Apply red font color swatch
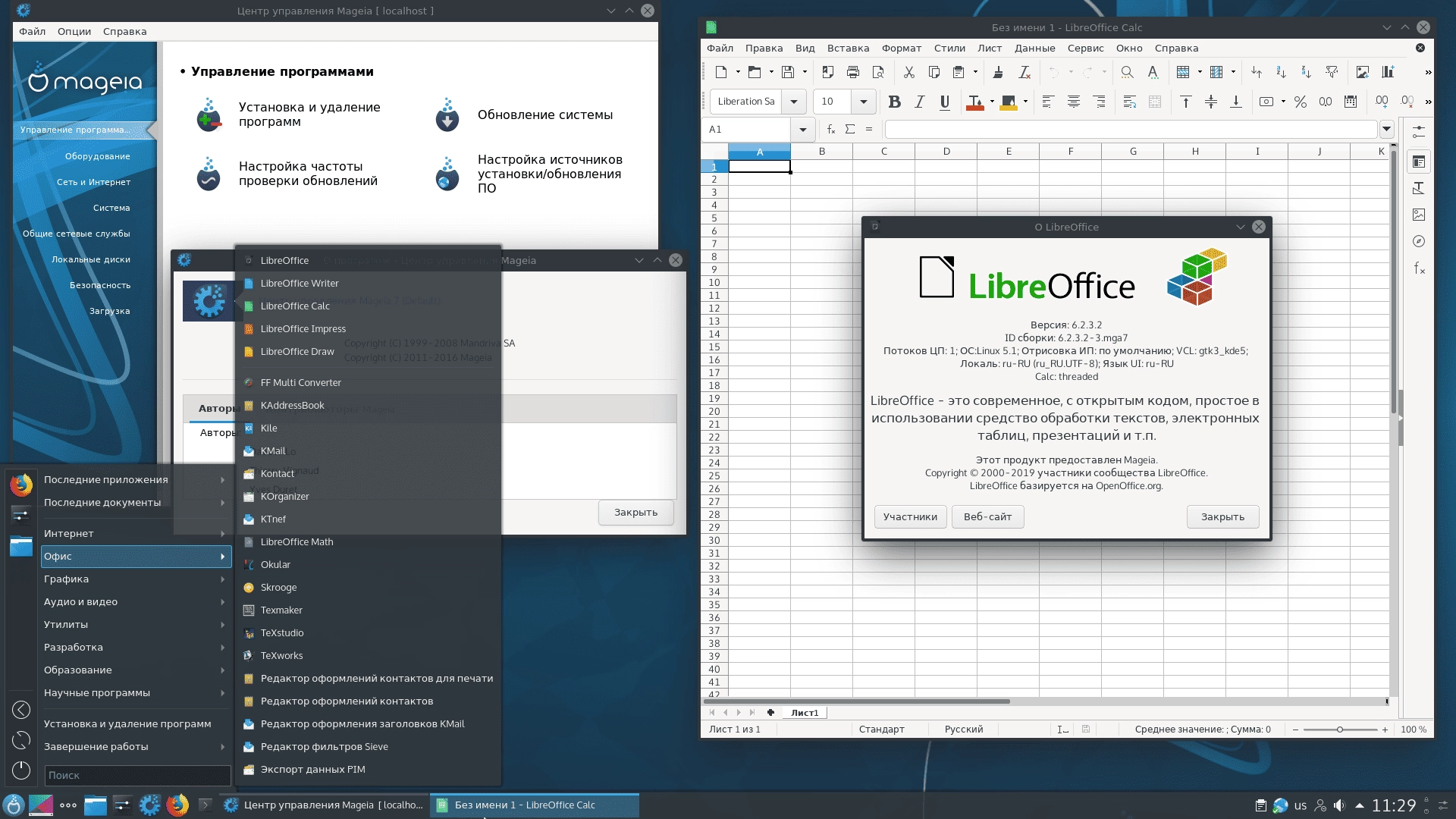 coord(974,102)
